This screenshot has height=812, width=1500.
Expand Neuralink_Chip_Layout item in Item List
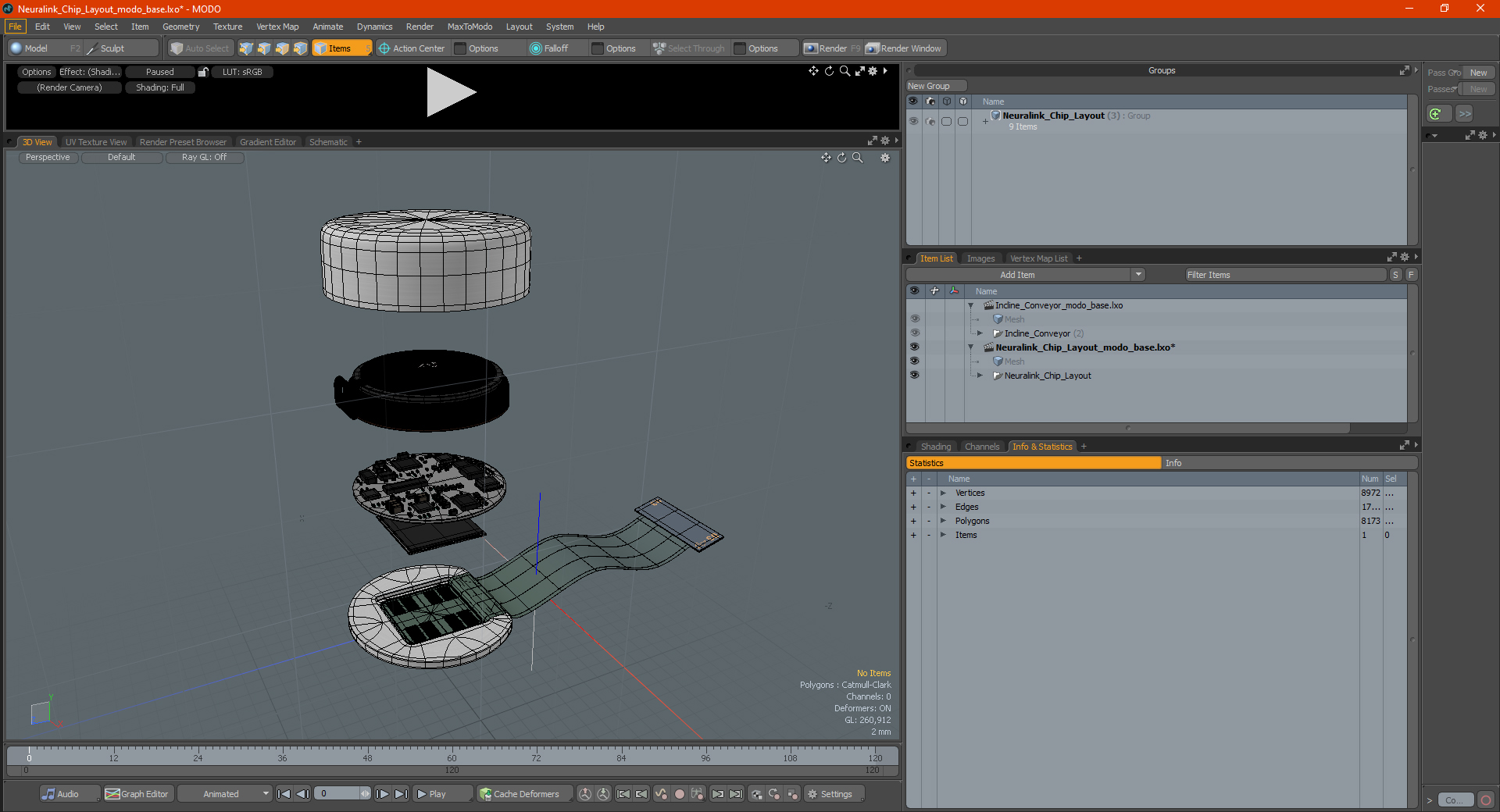pos(980,376)
